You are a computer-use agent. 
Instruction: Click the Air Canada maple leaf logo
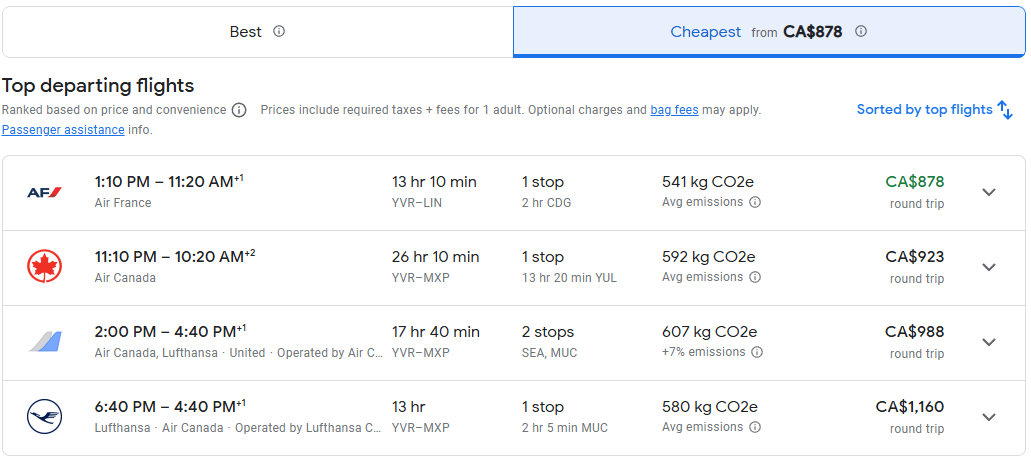[x=44, y=267]
